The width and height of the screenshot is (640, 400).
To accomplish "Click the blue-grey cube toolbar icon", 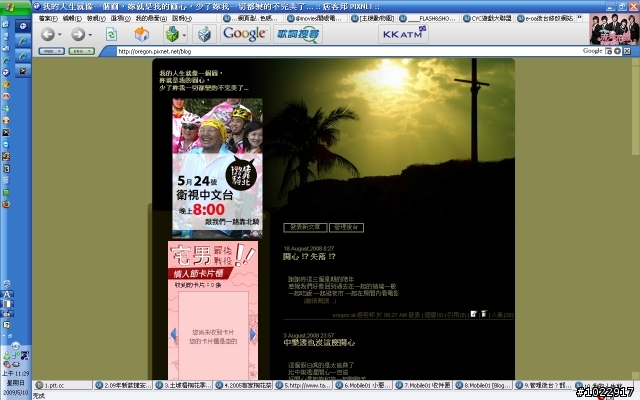I will [x=204, y=35].
